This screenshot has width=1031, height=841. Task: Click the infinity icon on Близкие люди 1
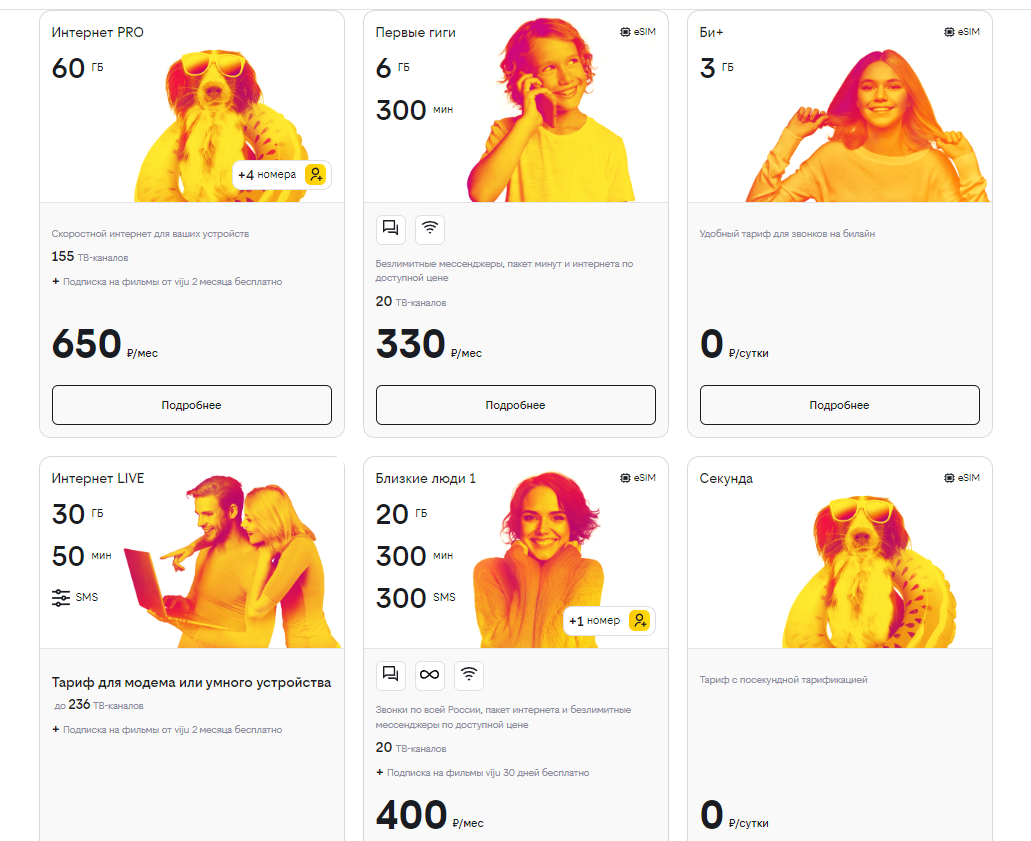coord(429,675)
